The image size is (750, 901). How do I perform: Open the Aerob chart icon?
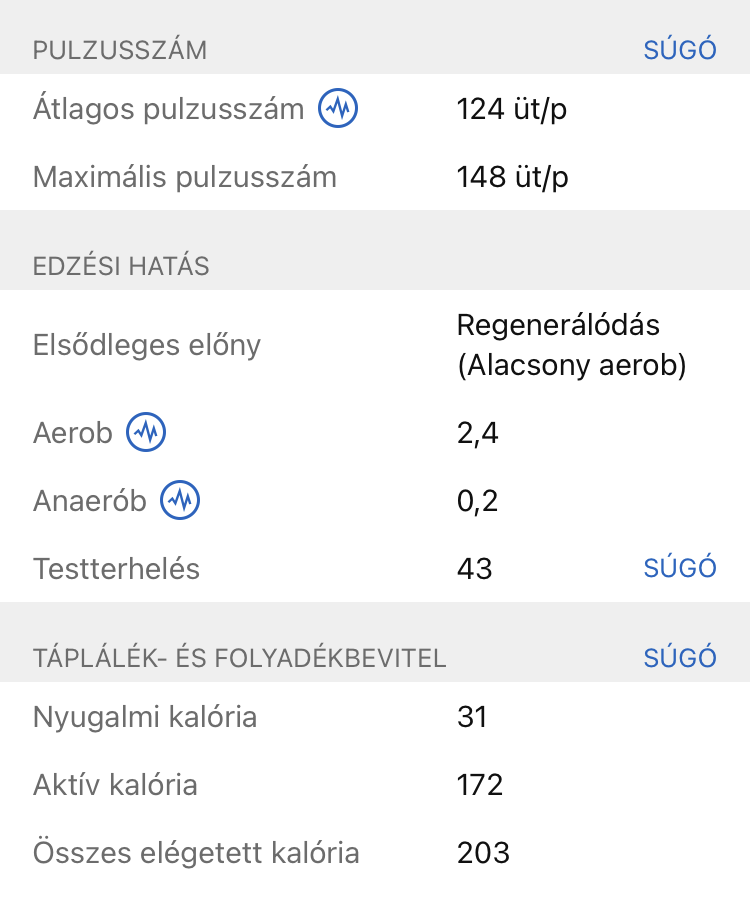[x=146, y=433]
